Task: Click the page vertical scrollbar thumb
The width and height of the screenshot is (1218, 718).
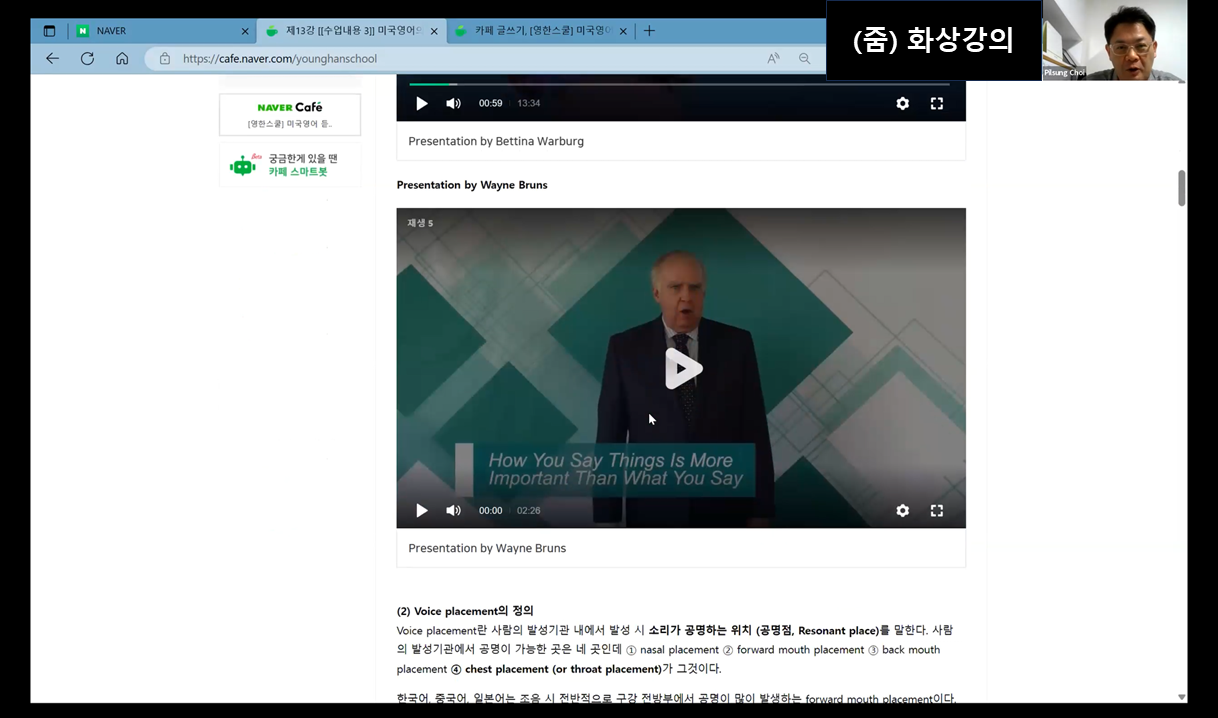Action: [x=1181, y=188]
